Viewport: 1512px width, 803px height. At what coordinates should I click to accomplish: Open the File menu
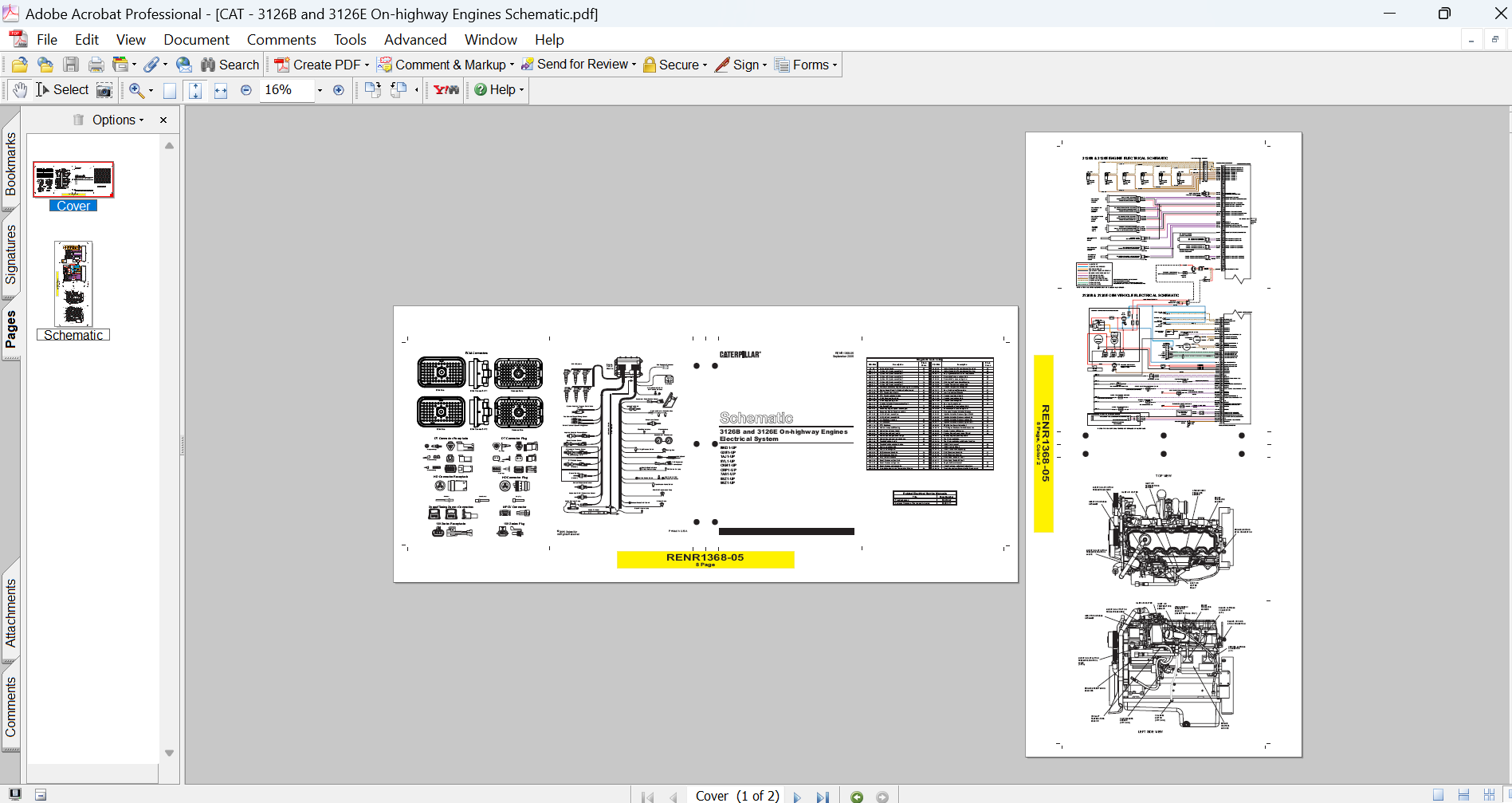[47, 39]
